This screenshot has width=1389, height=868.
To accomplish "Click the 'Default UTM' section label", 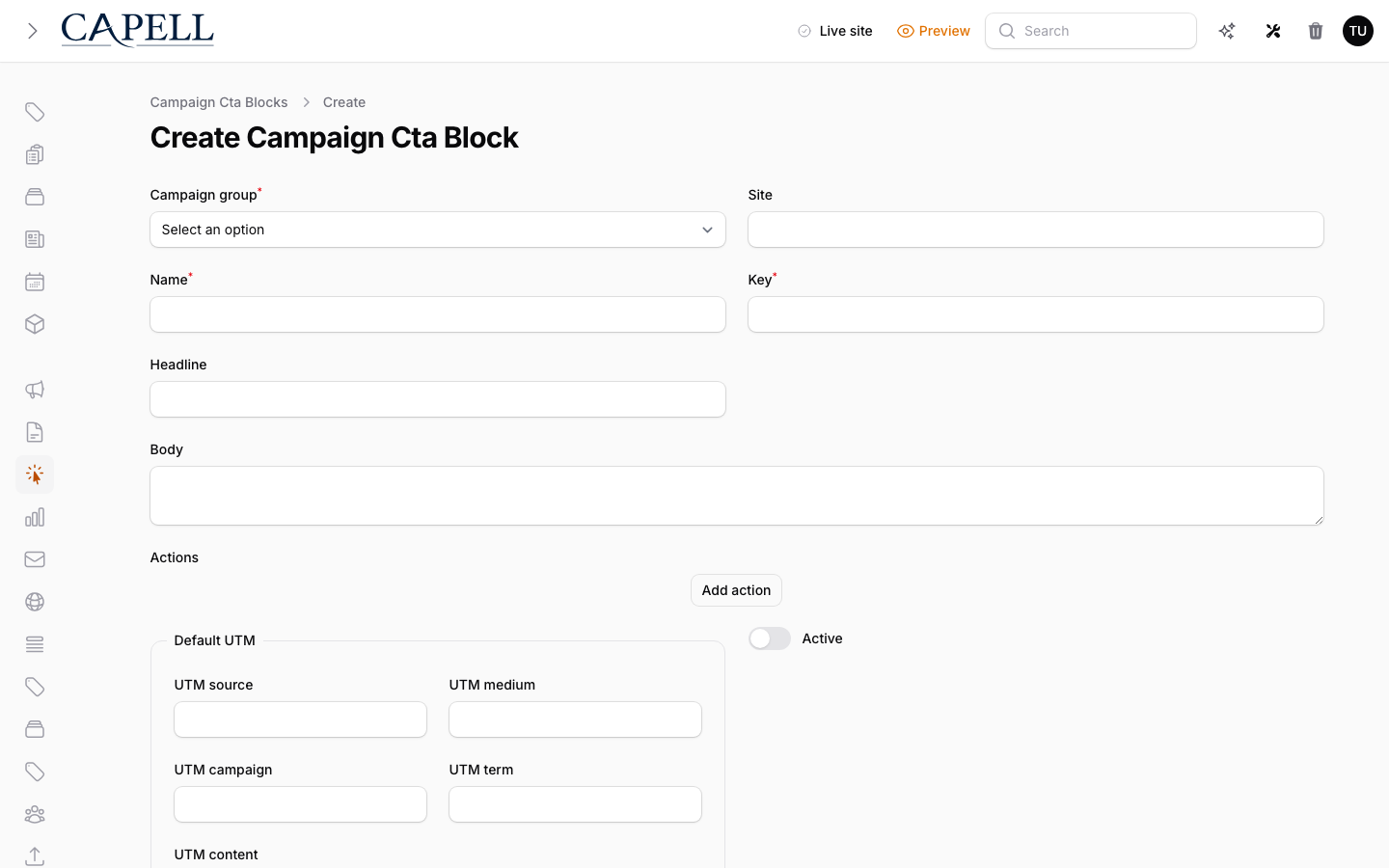I will coord(214,640).
